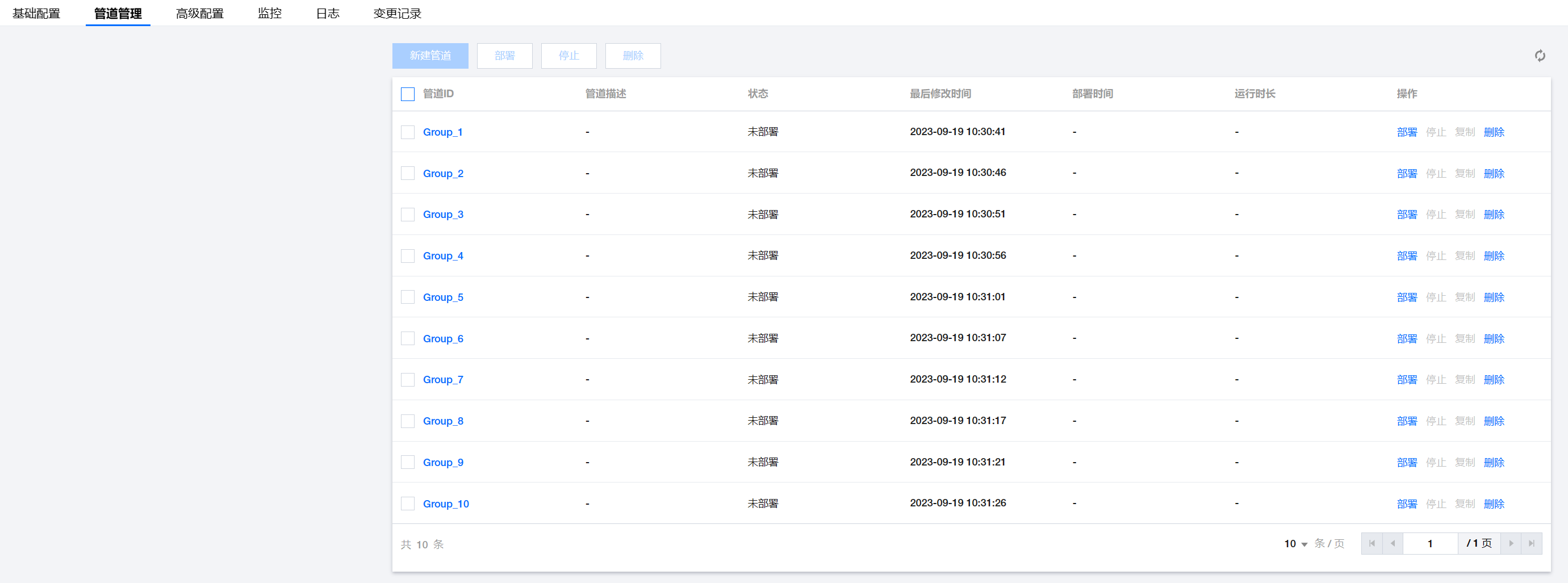Screen dimensions: 1568x583
Task: Open the 高级配置 tab
Action: (200, 14)
